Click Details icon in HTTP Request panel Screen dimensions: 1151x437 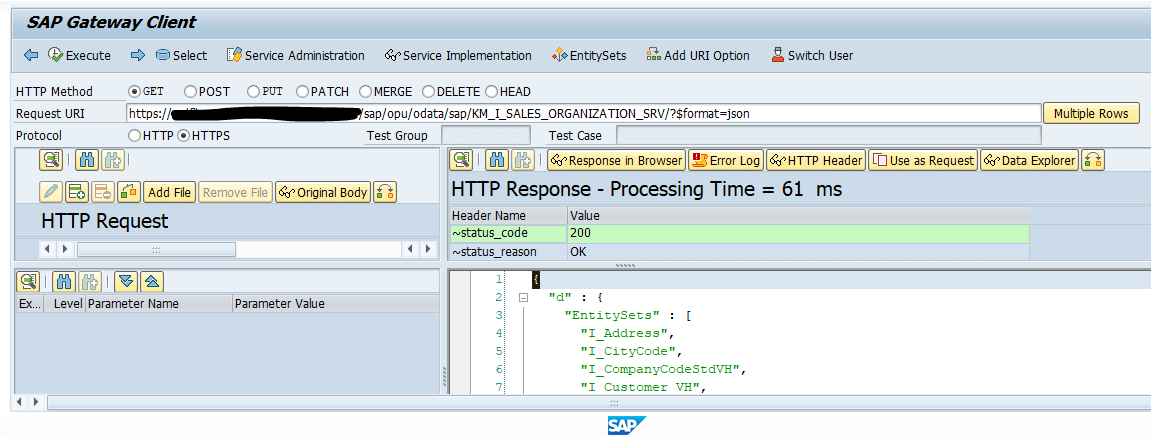coord(50,160)
